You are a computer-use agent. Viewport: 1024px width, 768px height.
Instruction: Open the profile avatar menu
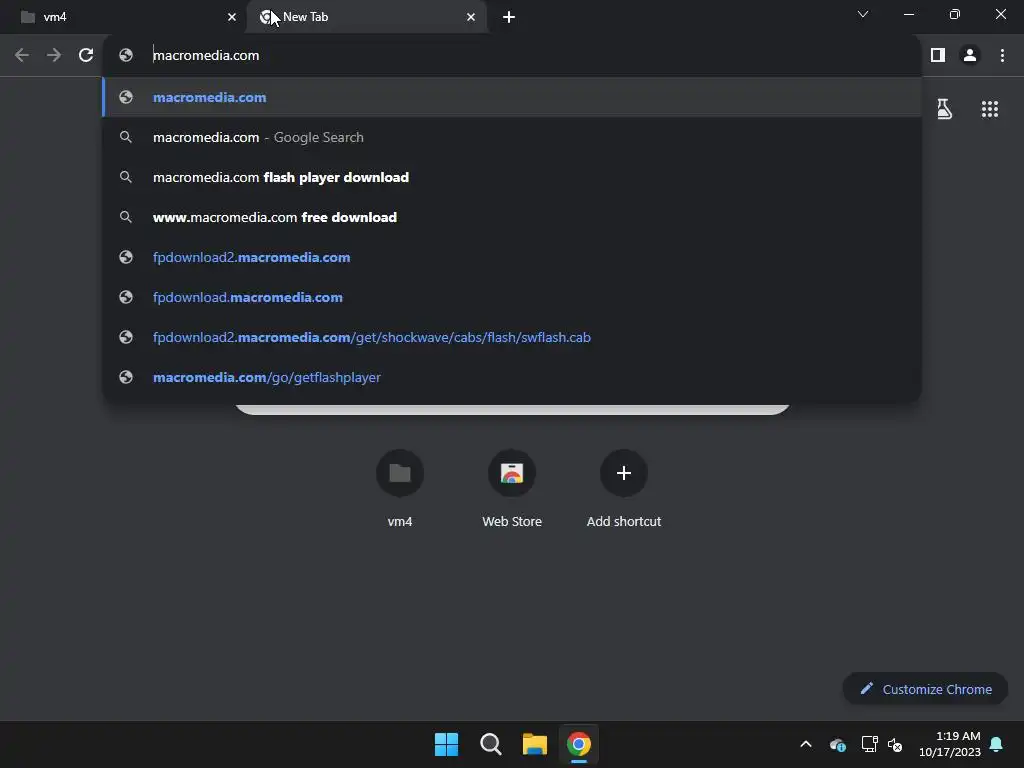970,55
